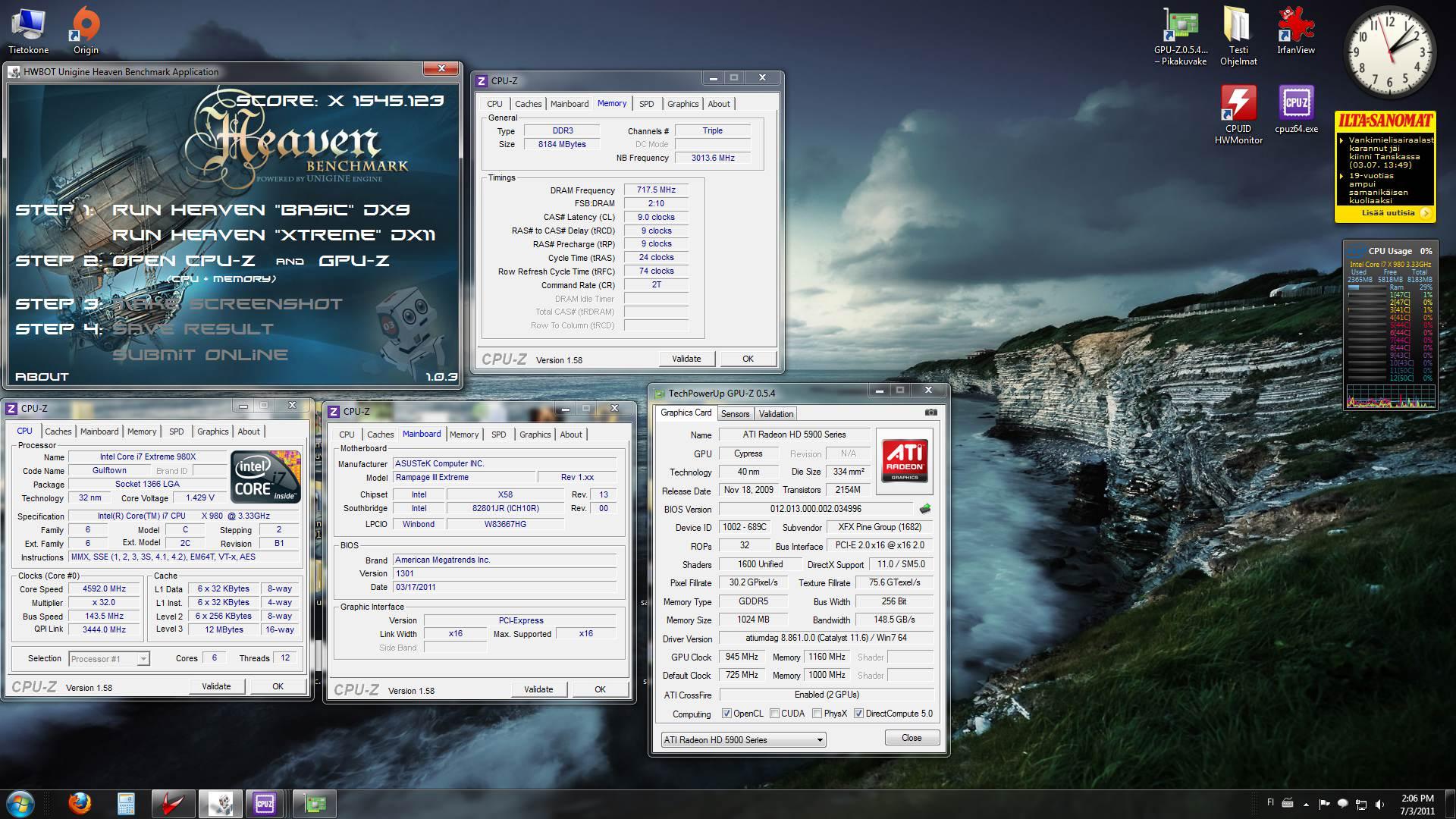Image resolution: width=1456 pixels, height=819 pixels.
Task: Select the CPU-Z taskbar button
Action: click(265, 803)
